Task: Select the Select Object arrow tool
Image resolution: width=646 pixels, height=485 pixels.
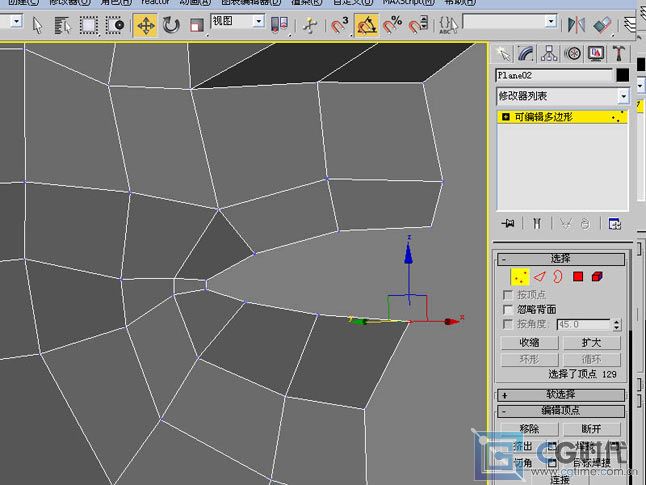Action: click(x=37, y=25)
